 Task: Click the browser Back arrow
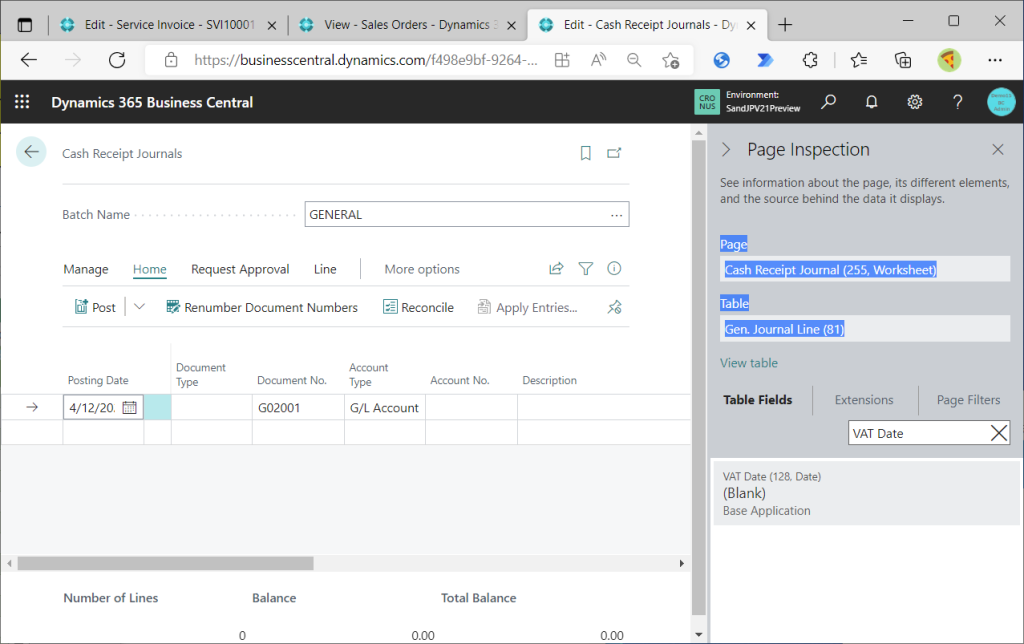[x=29, y=60]
